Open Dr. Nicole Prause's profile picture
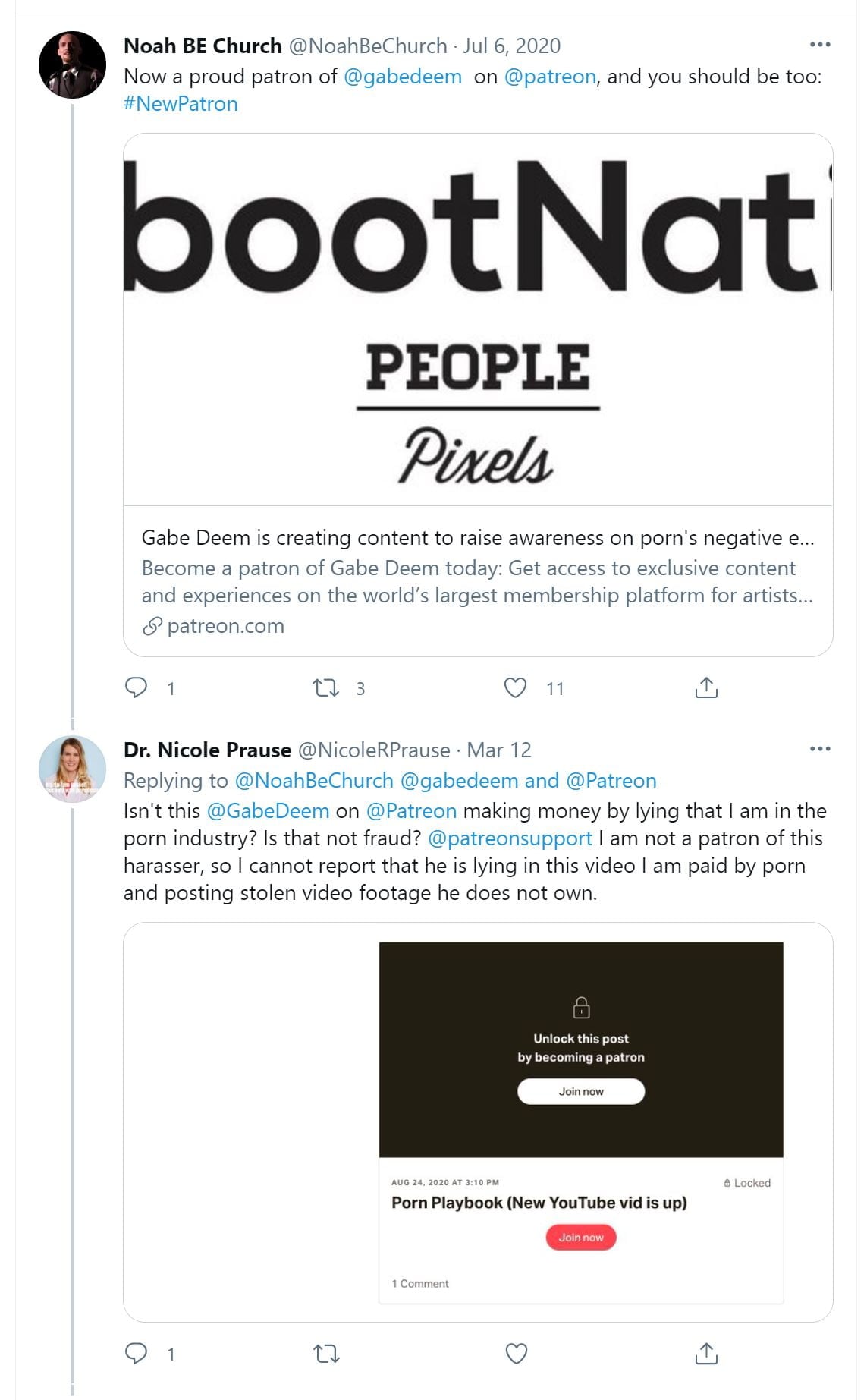This screenshot has width=867, height=1400. pyautogui.click(x=72, y=769)
